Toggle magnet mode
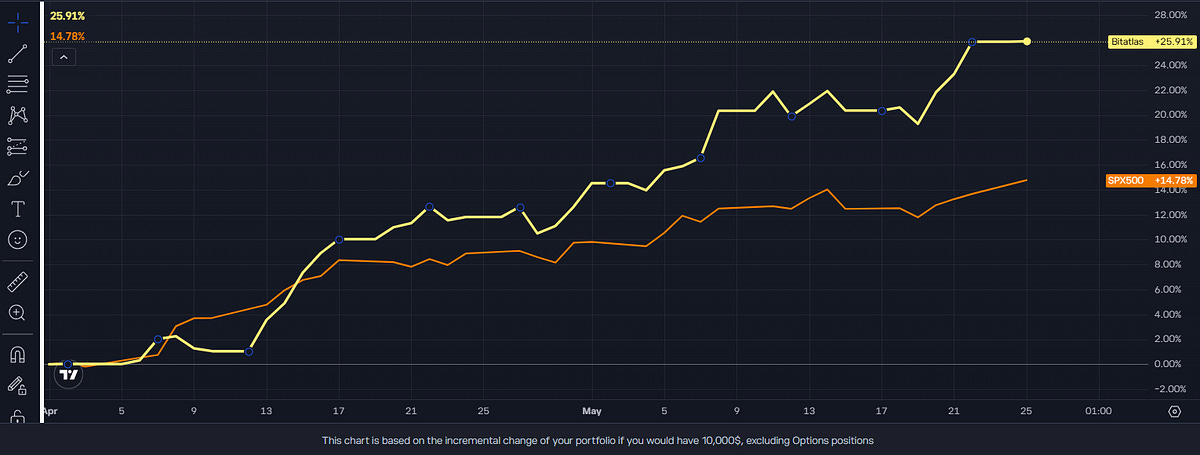Viewport: 1200px width, 455px height. point(17,353)
